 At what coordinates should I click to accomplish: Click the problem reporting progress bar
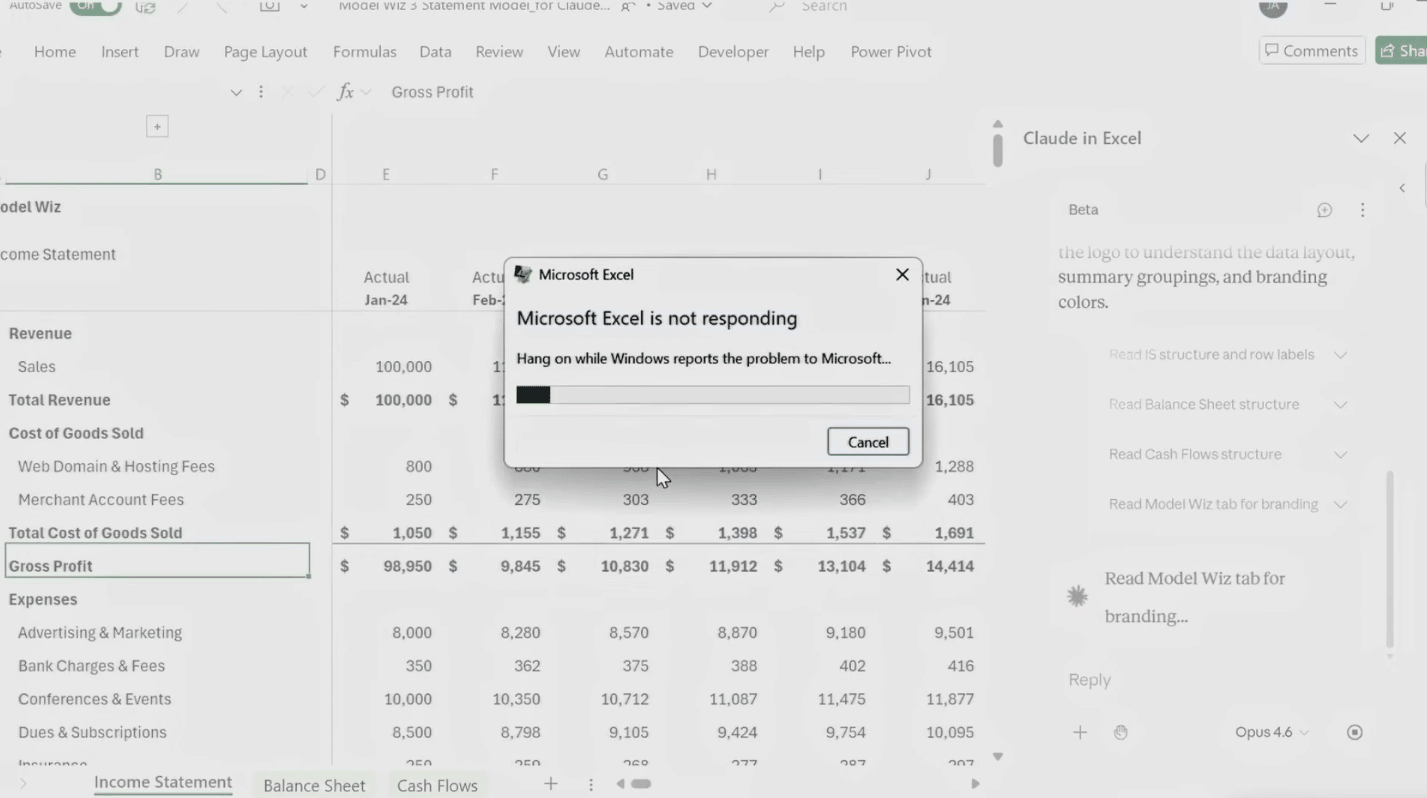(712, 395)
